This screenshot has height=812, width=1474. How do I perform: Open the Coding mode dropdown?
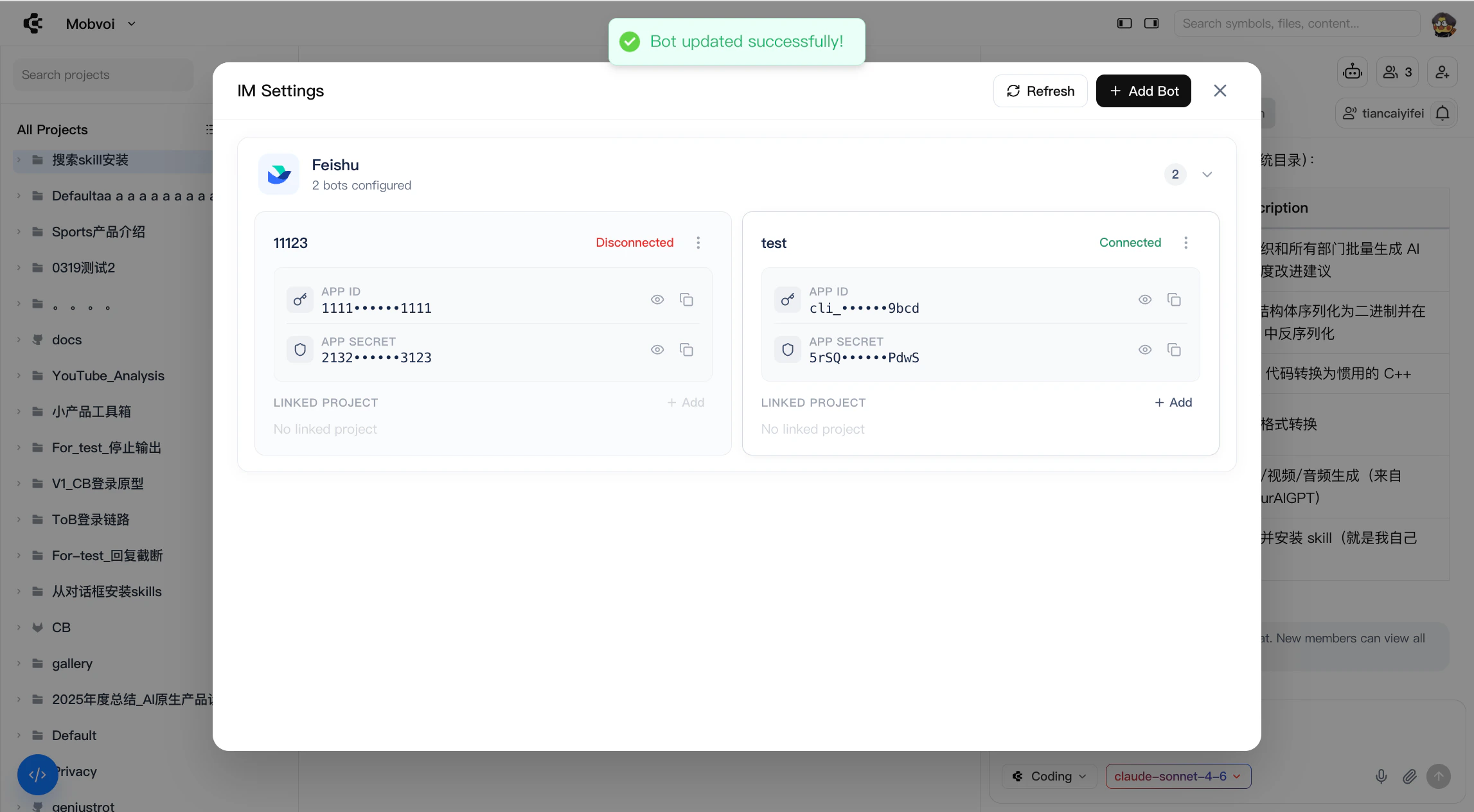coord(1050,777)
